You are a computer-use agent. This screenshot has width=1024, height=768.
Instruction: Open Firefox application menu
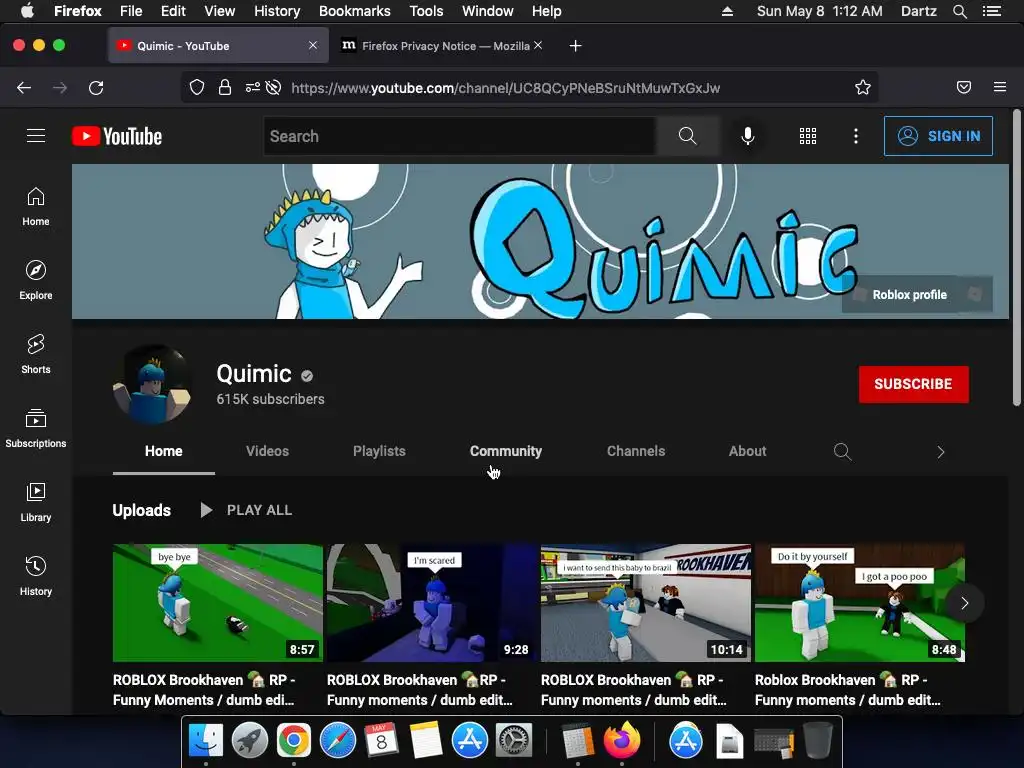[1000, 88]
